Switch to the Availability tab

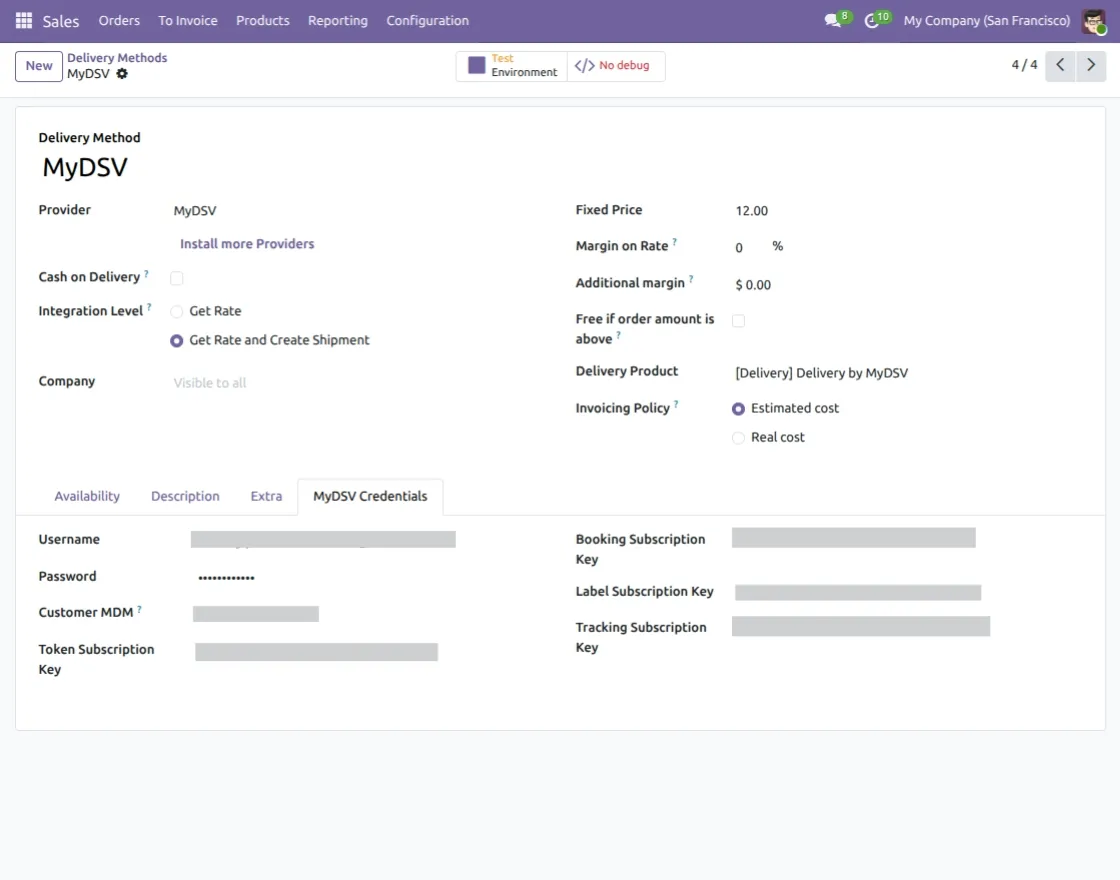(x=87, y=496)
